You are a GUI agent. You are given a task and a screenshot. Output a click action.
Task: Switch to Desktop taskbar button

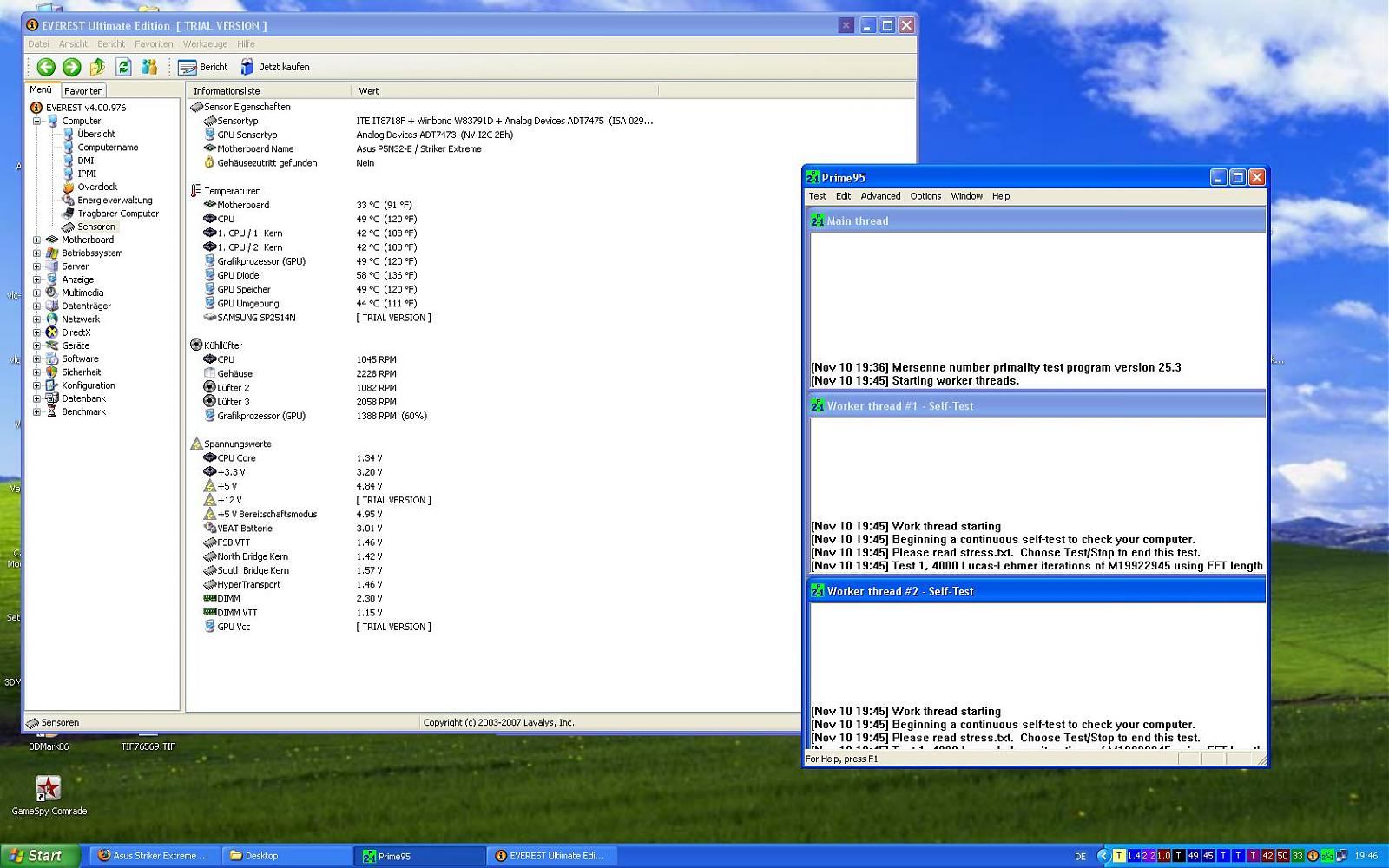(x=286, y=855)
